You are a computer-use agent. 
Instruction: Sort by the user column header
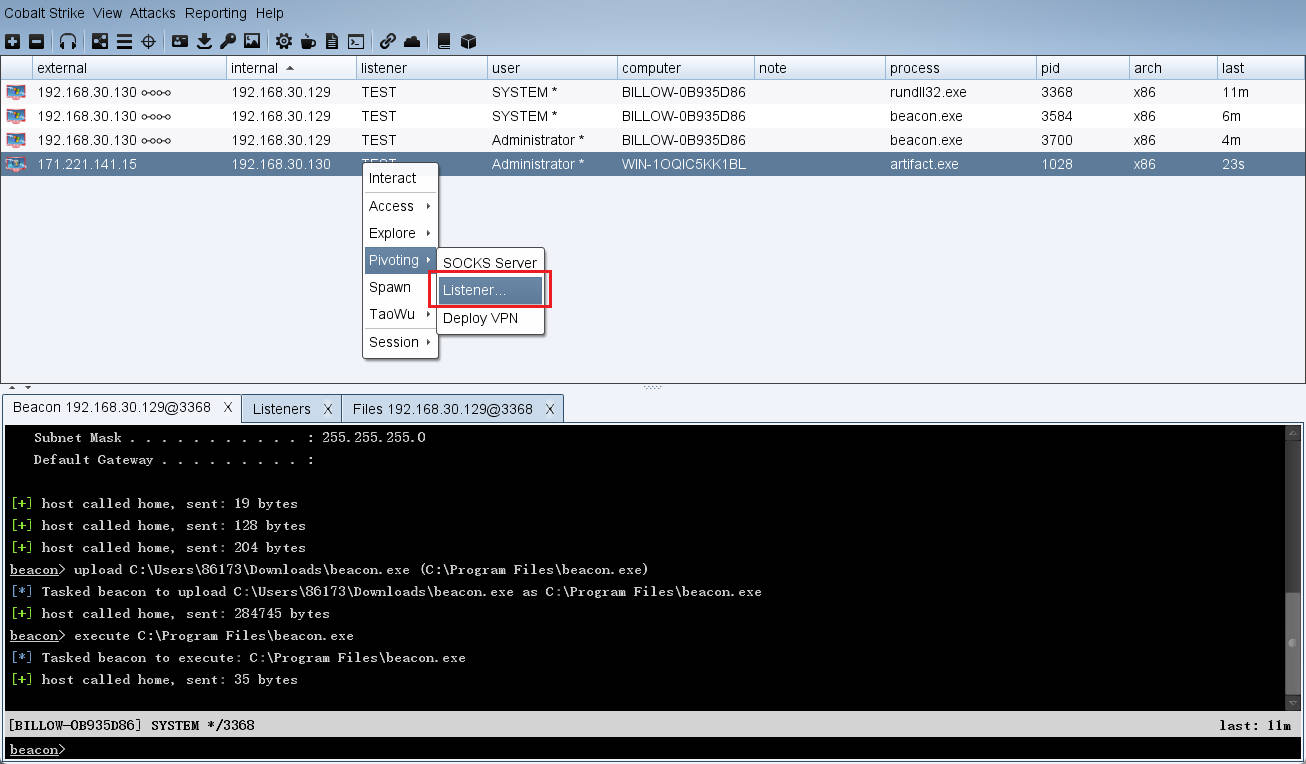click(552, 68)
